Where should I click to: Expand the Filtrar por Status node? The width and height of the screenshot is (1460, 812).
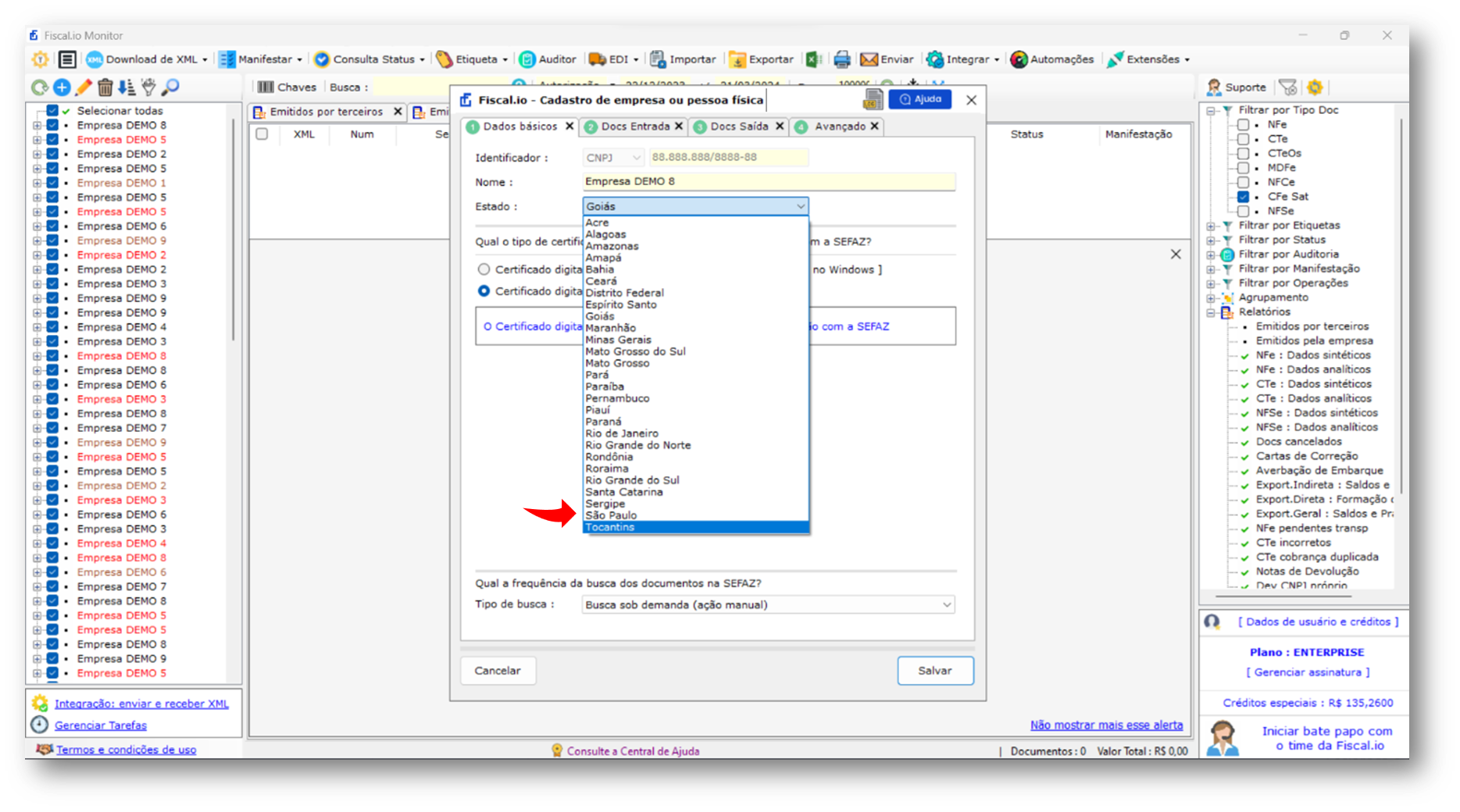point(1212,240)
